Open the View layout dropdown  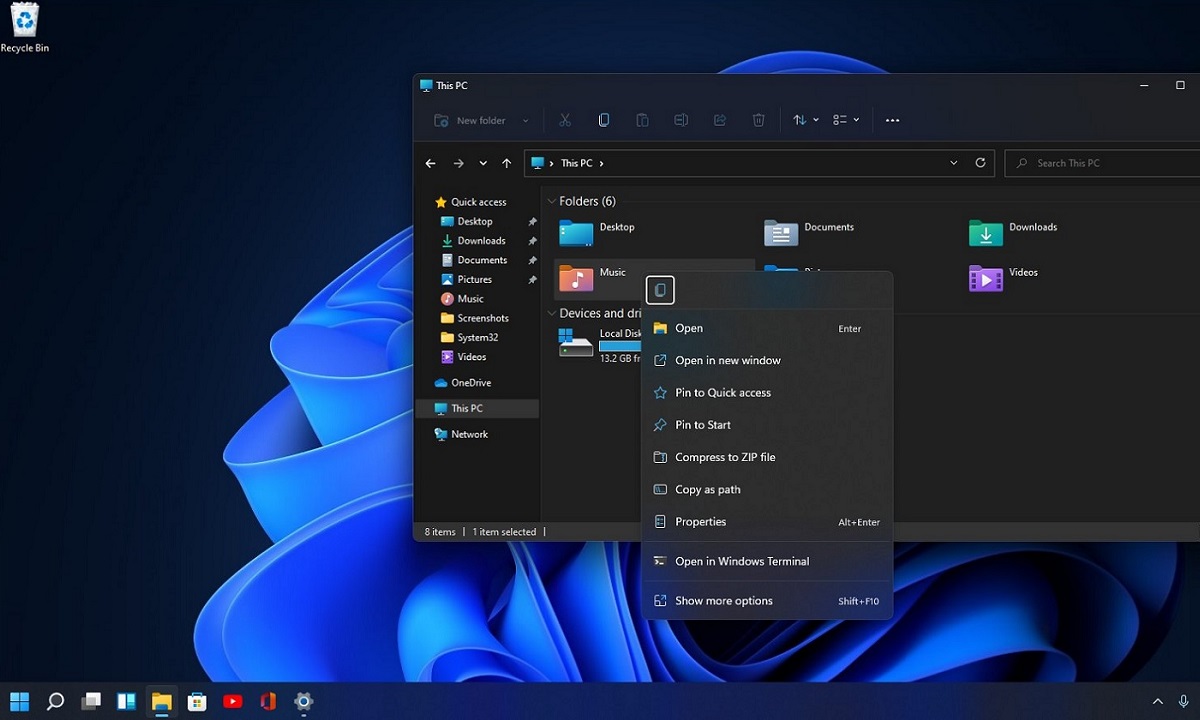click(855, 120)
